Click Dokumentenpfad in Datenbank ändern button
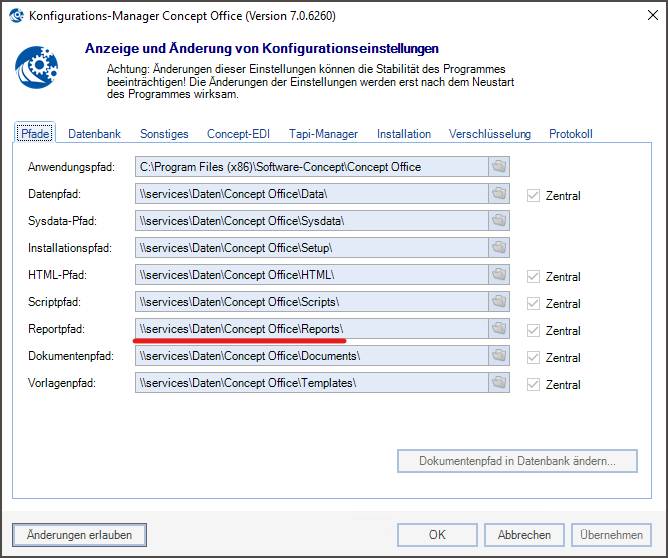Viewport: 668px width, 558px height. (x=517, y=461)
